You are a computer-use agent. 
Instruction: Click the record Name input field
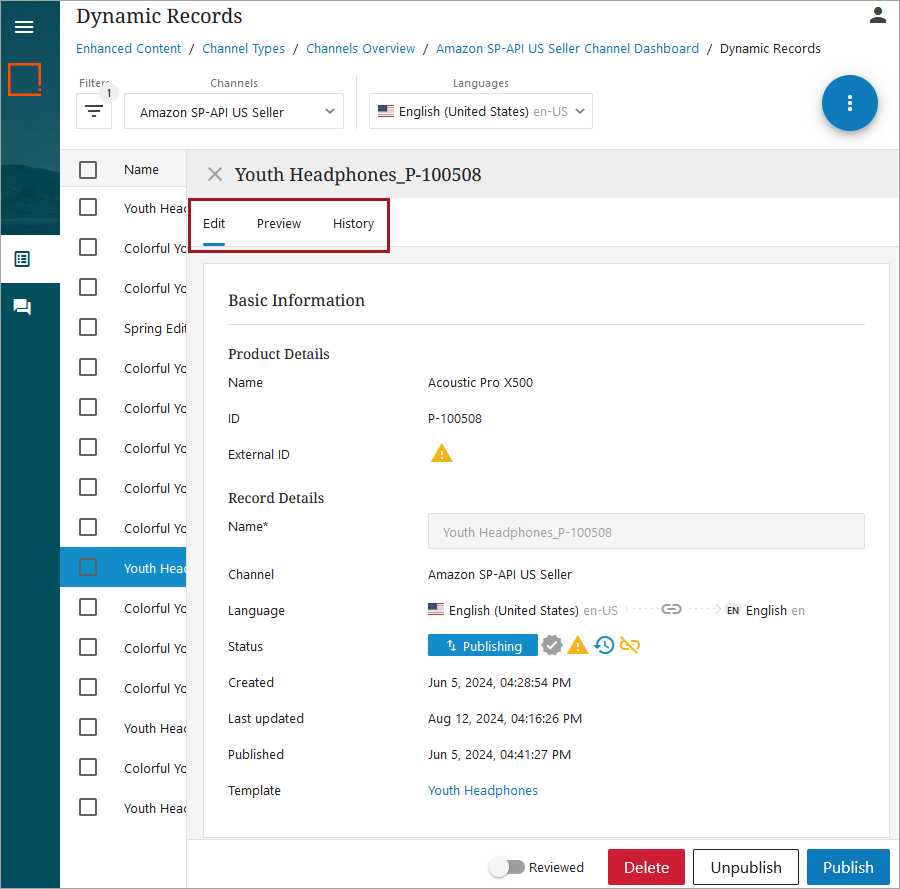click(x=645, y=532)
